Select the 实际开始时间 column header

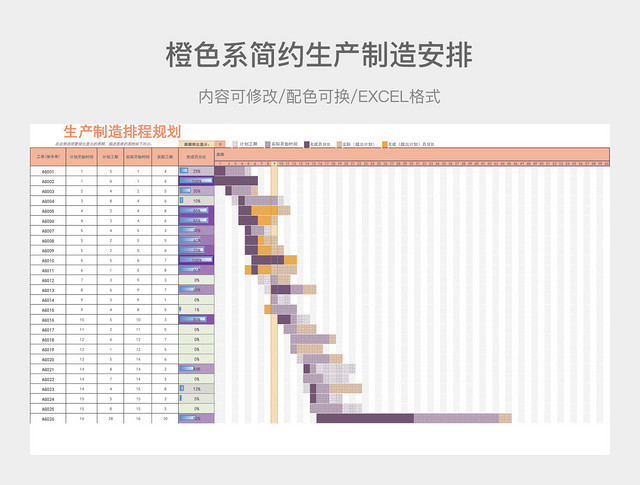coord(138,157)
